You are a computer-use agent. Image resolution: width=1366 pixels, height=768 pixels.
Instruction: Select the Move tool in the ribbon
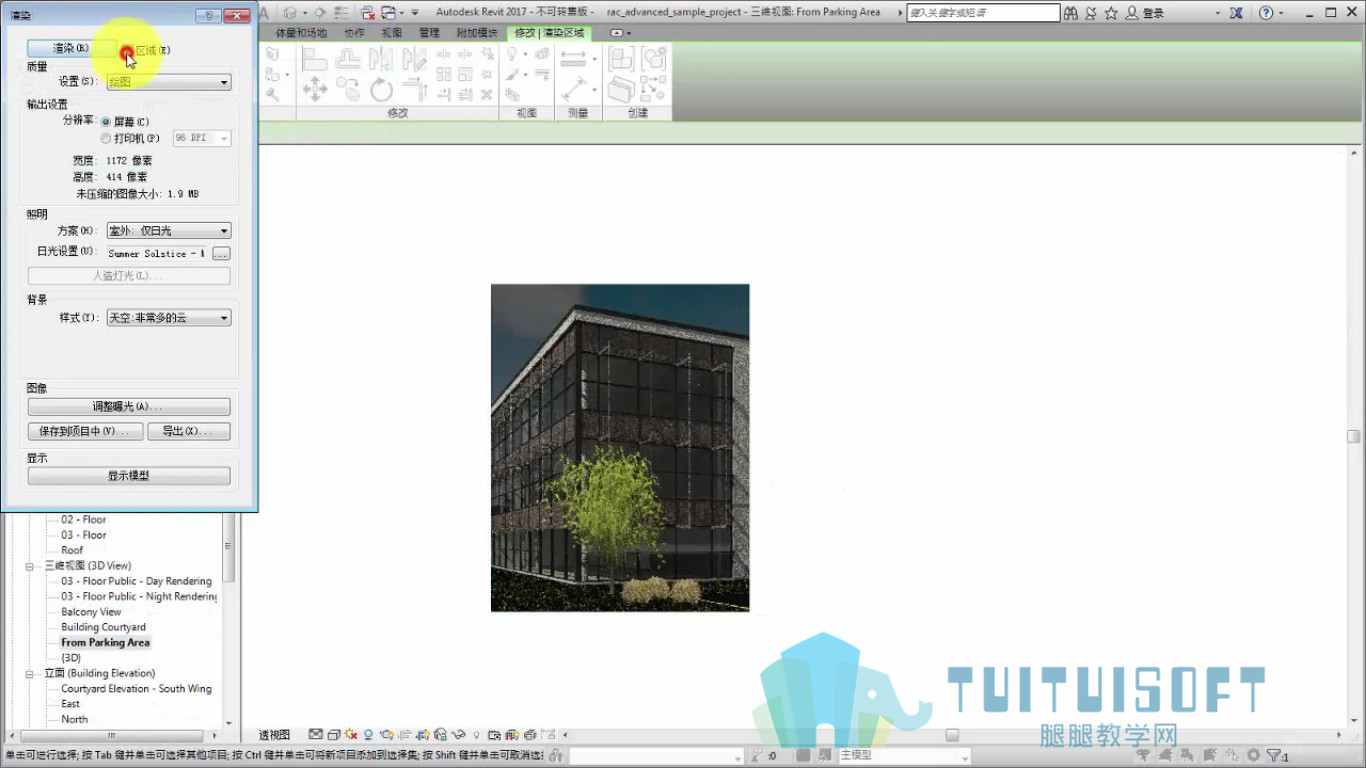pos(315,89)
